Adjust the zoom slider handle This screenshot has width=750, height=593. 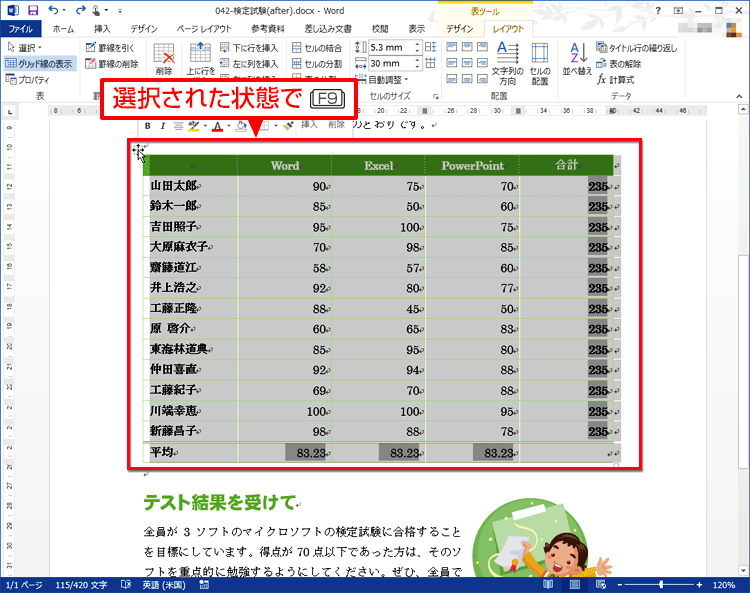(661, 584)
